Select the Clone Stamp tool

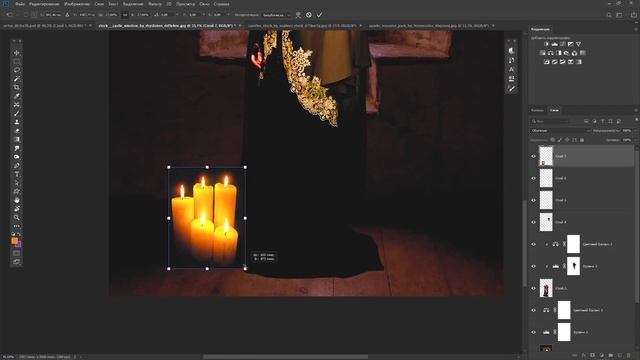(16, 122)
